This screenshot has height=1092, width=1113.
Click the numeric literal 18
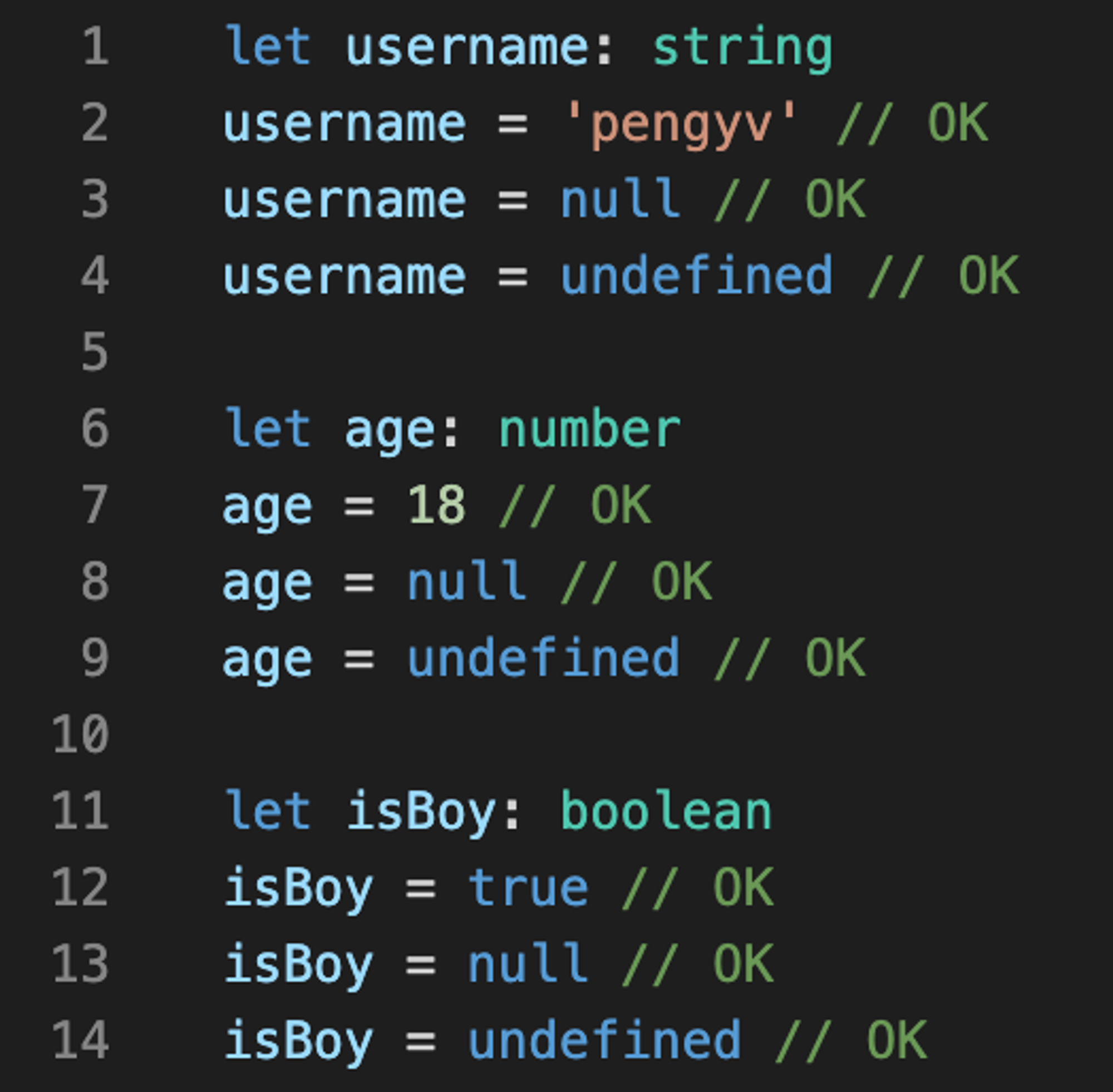pyautogui.click(x=436, y=505)
